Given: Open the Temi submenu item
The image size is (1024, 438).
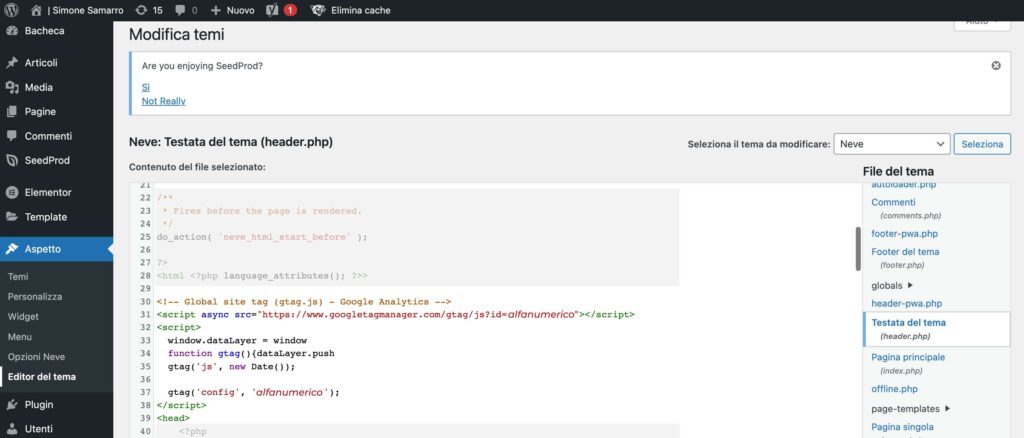Looking at the screenshot, I should [x=18, y=276].
